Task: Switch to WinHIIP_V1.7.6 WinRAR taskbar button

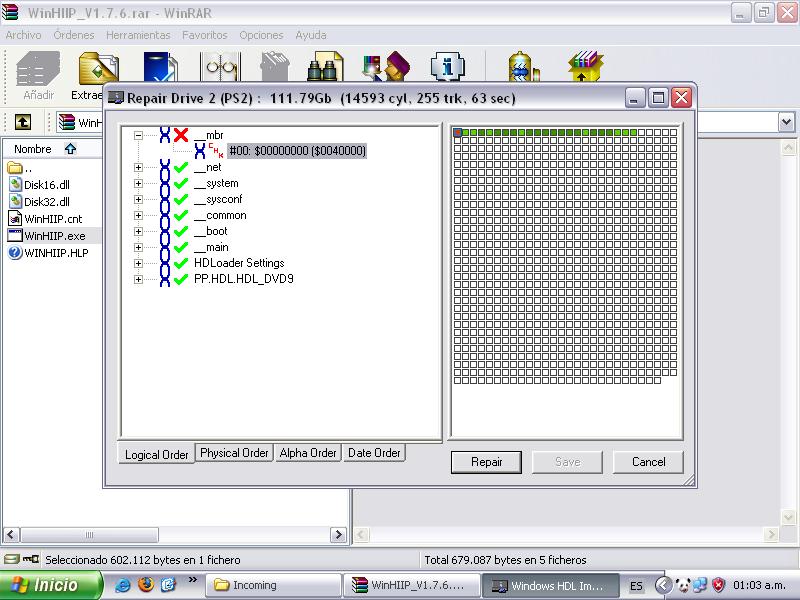Action: tap(412, 585)
